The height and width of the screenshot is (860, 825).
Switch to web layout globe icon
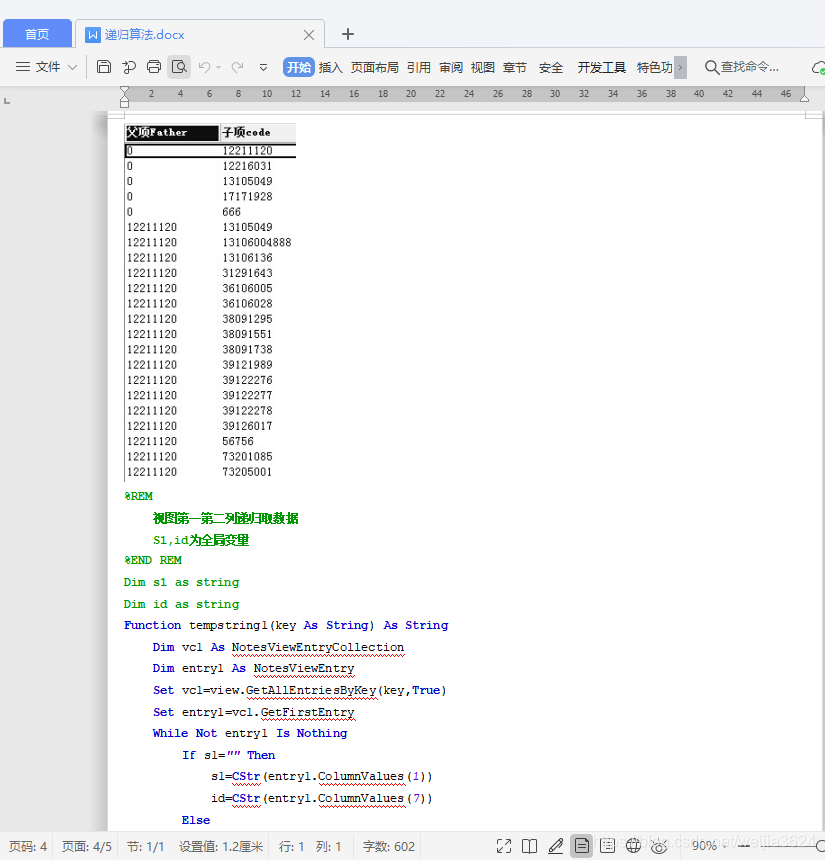coord(633,846)
